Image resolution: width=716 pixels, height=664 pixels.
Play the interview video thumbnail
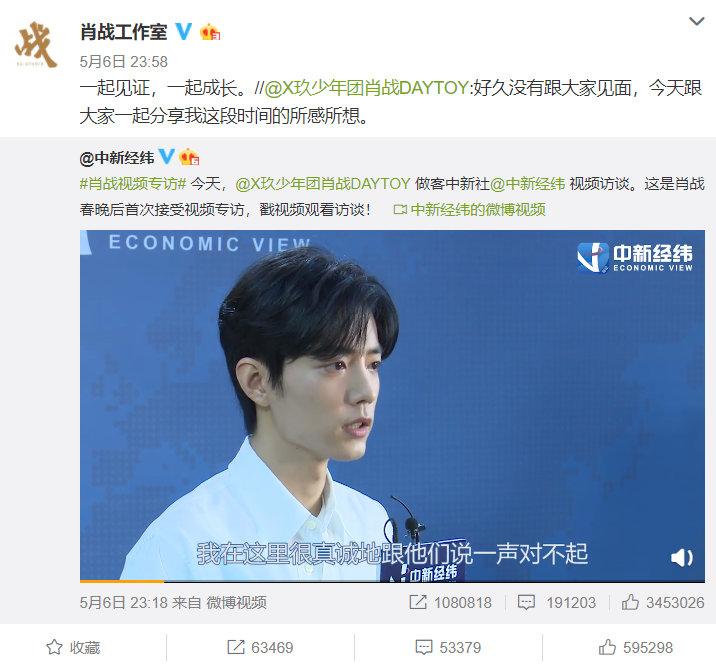point(392,406)
